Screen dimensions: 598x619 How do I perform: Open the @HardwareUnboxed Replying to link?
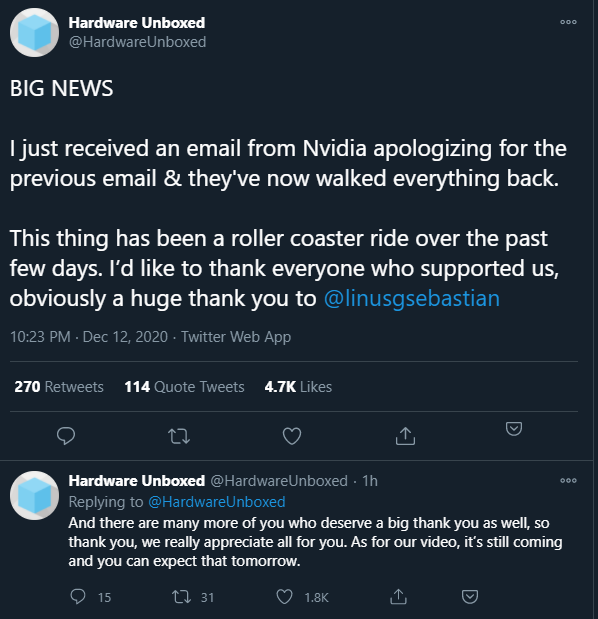217,502
